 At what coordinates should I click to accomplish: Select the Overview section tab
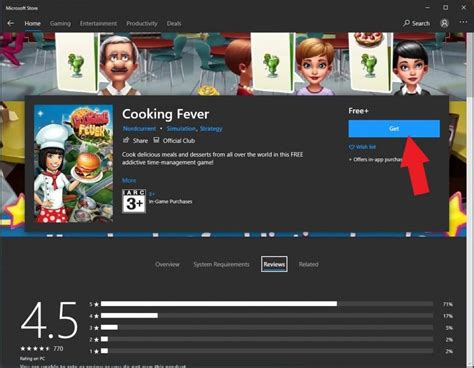[167, 264]
